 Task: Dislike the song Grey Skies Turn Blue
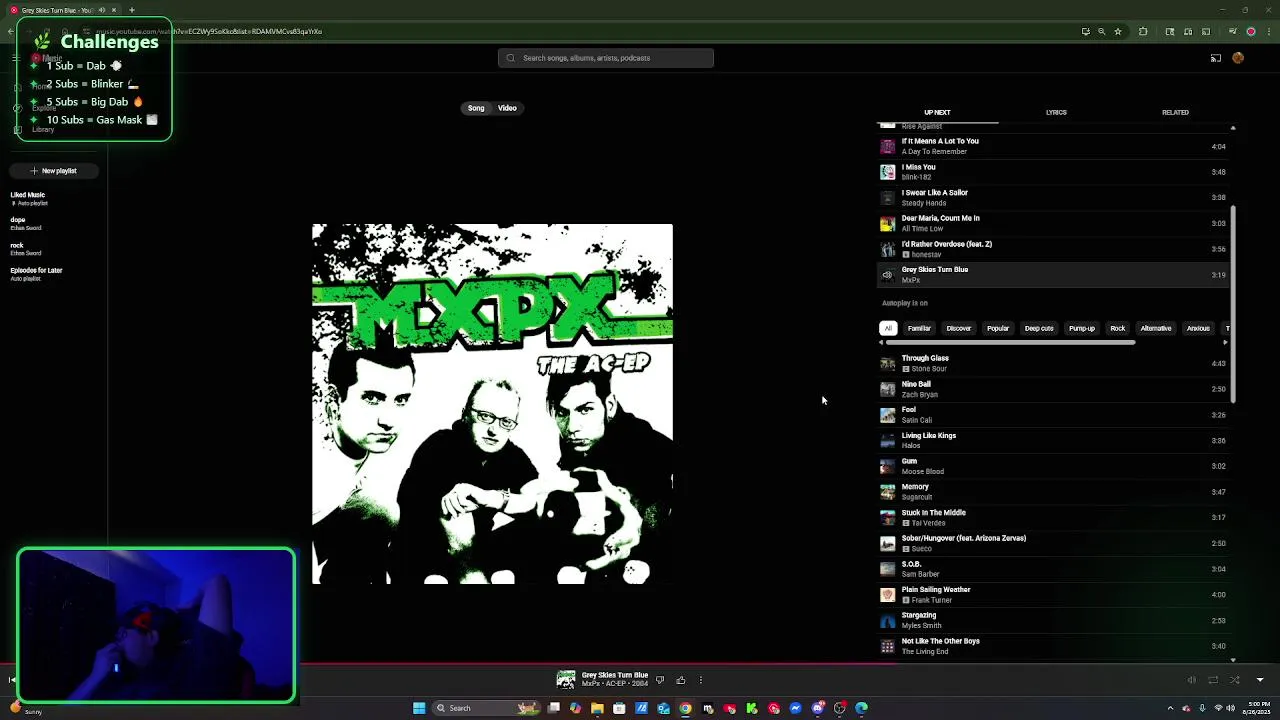[x=659, y=680]
